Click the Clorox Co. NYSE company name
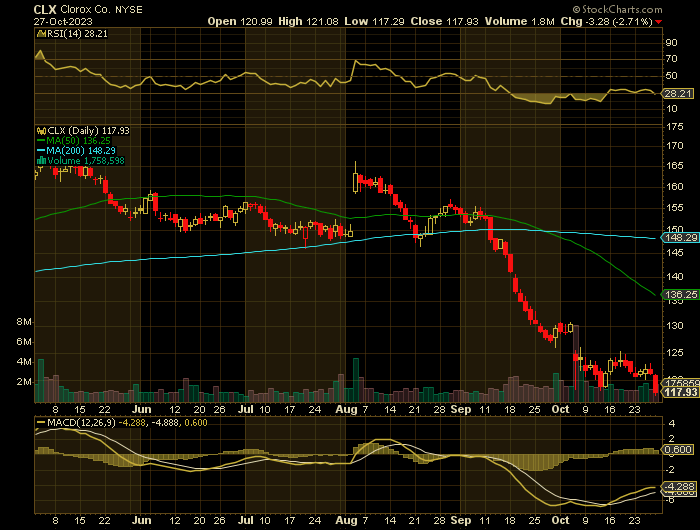Image resolution: width=700 pixels, height=530 pixels. coord(101,9)
